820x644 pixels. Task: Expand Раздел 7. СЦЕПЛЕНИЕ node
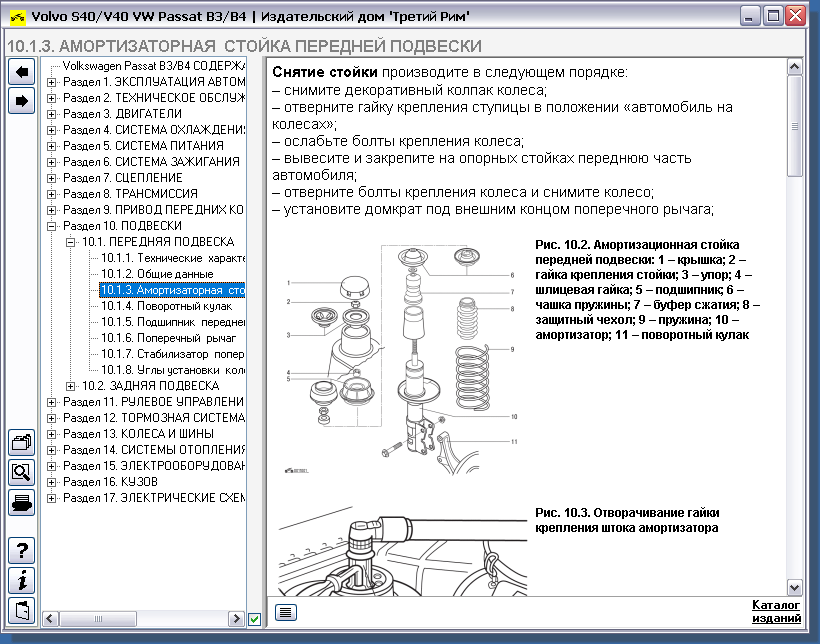[51, 178]
